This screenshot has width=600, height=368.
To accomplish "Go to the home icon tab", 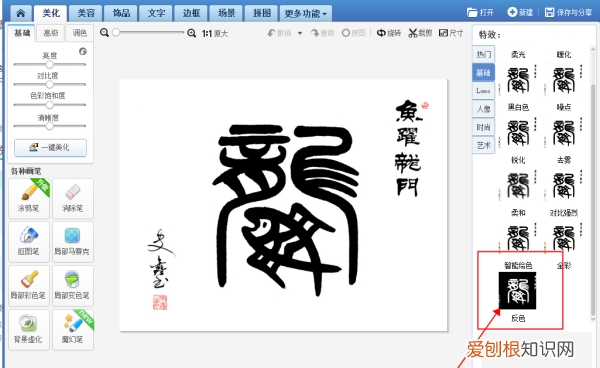I will coord(21,13).
